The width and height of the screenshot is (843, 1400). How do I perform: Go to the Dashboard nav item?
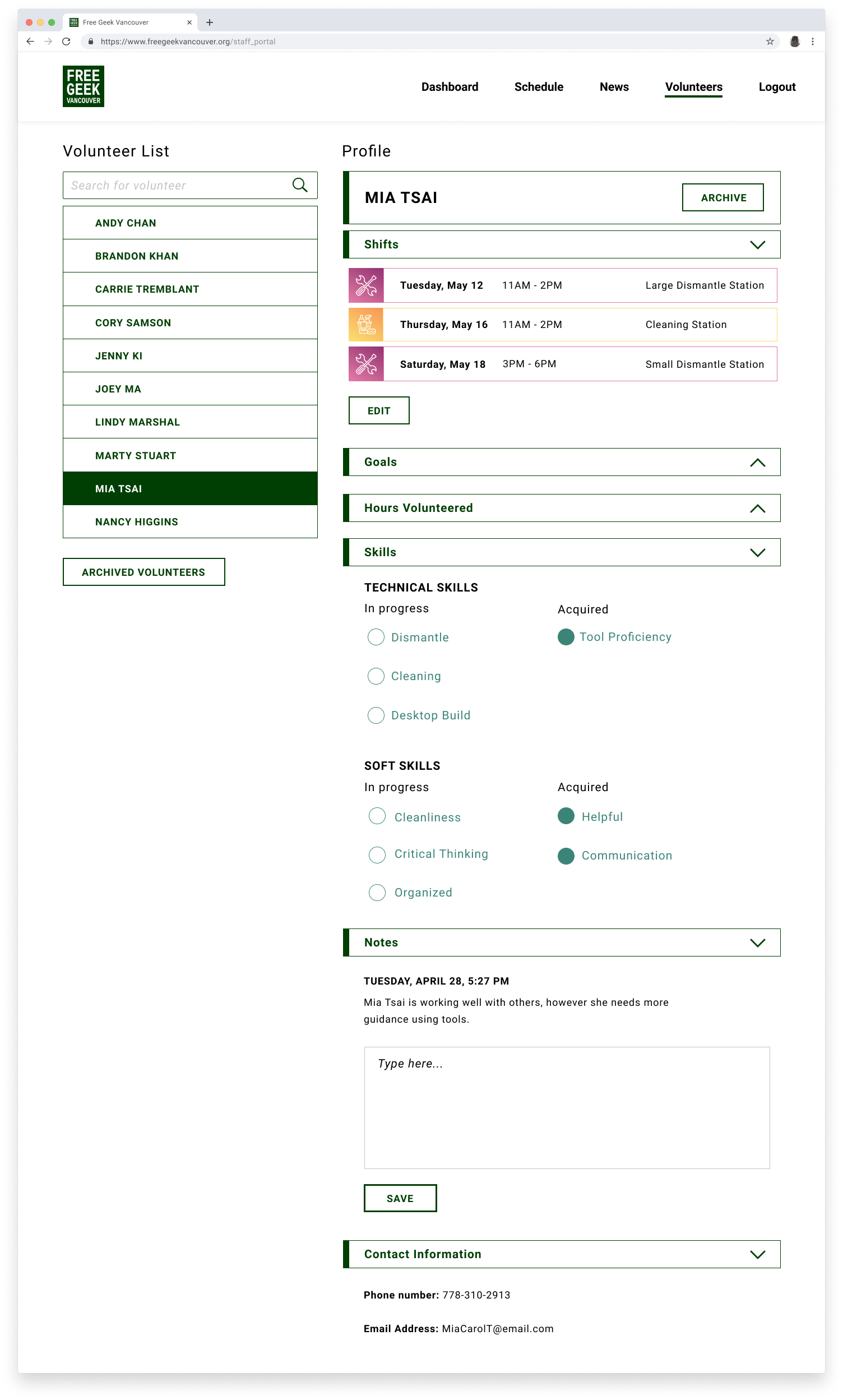[450, 87]
